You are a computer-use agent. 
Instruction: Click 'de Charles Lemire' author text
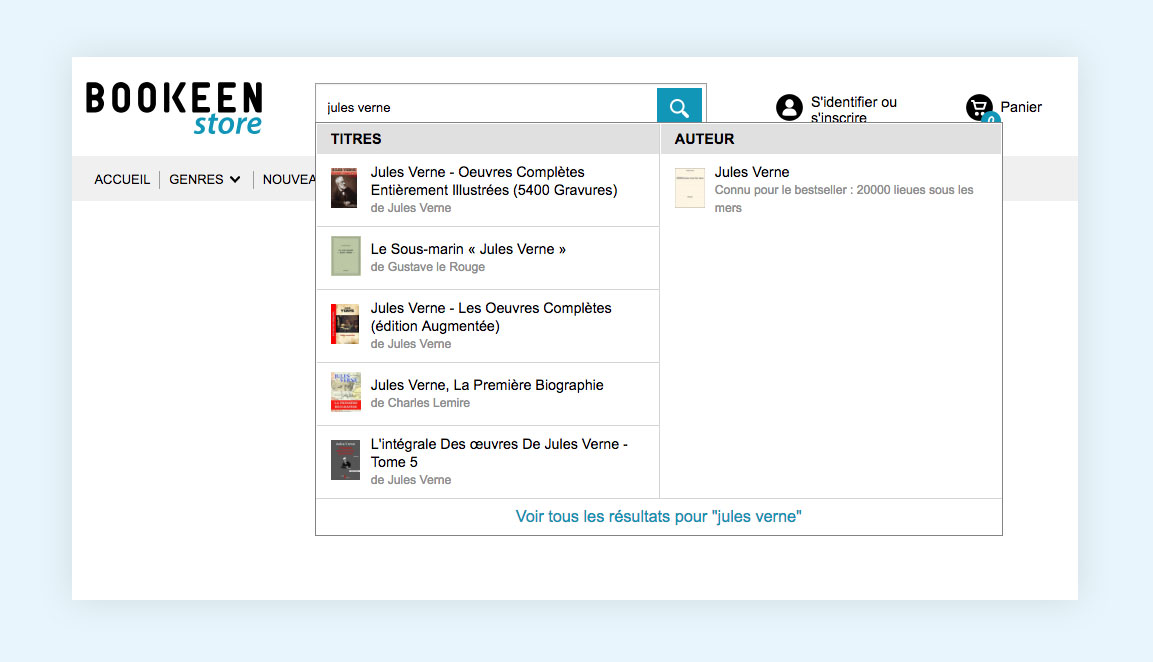click(x=420, y=403)
